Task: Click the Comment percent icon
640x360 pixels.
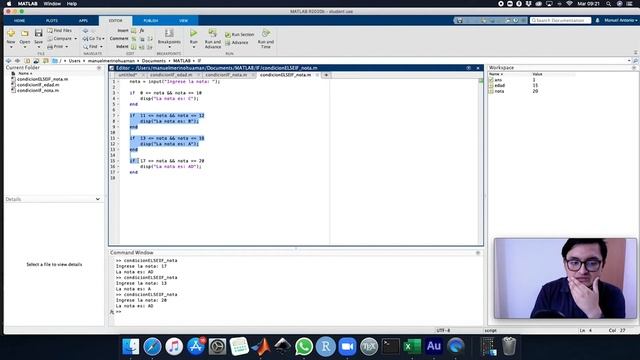Action: (x=134, y=39)
